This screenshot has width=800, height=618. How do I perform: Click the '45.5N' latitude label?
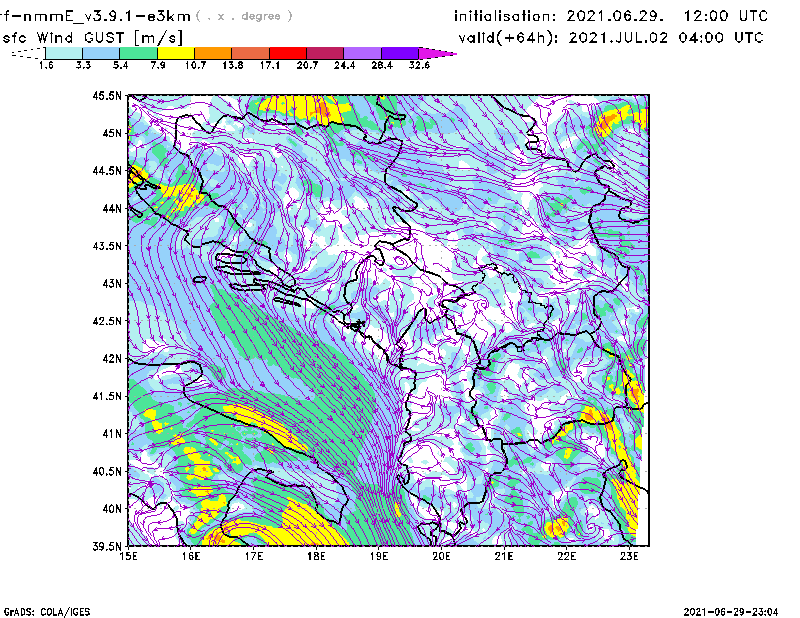(107, 95)
